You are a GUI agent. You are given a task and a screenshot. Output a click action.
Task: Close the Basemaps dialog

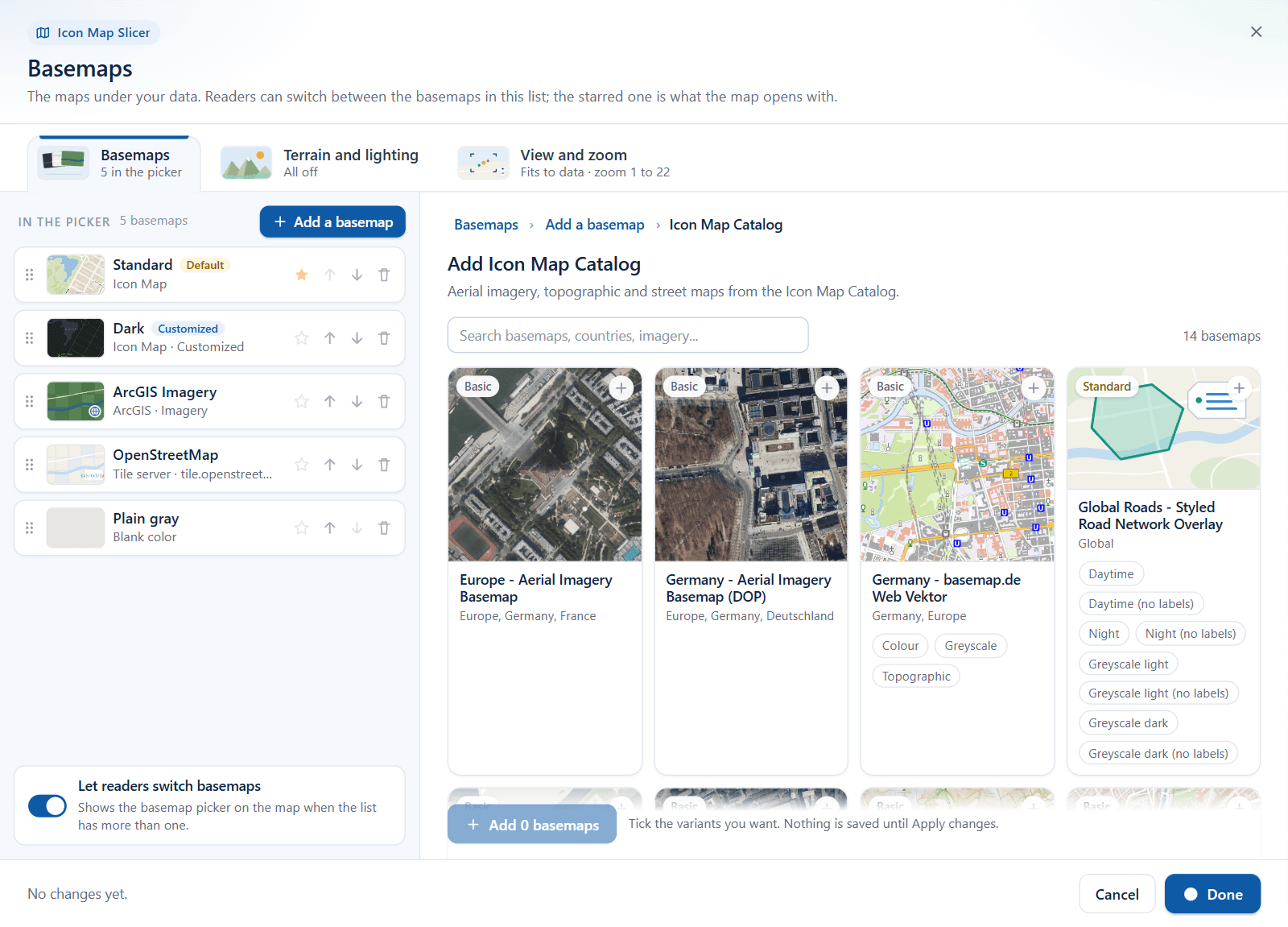click(x=1256, y=31)
